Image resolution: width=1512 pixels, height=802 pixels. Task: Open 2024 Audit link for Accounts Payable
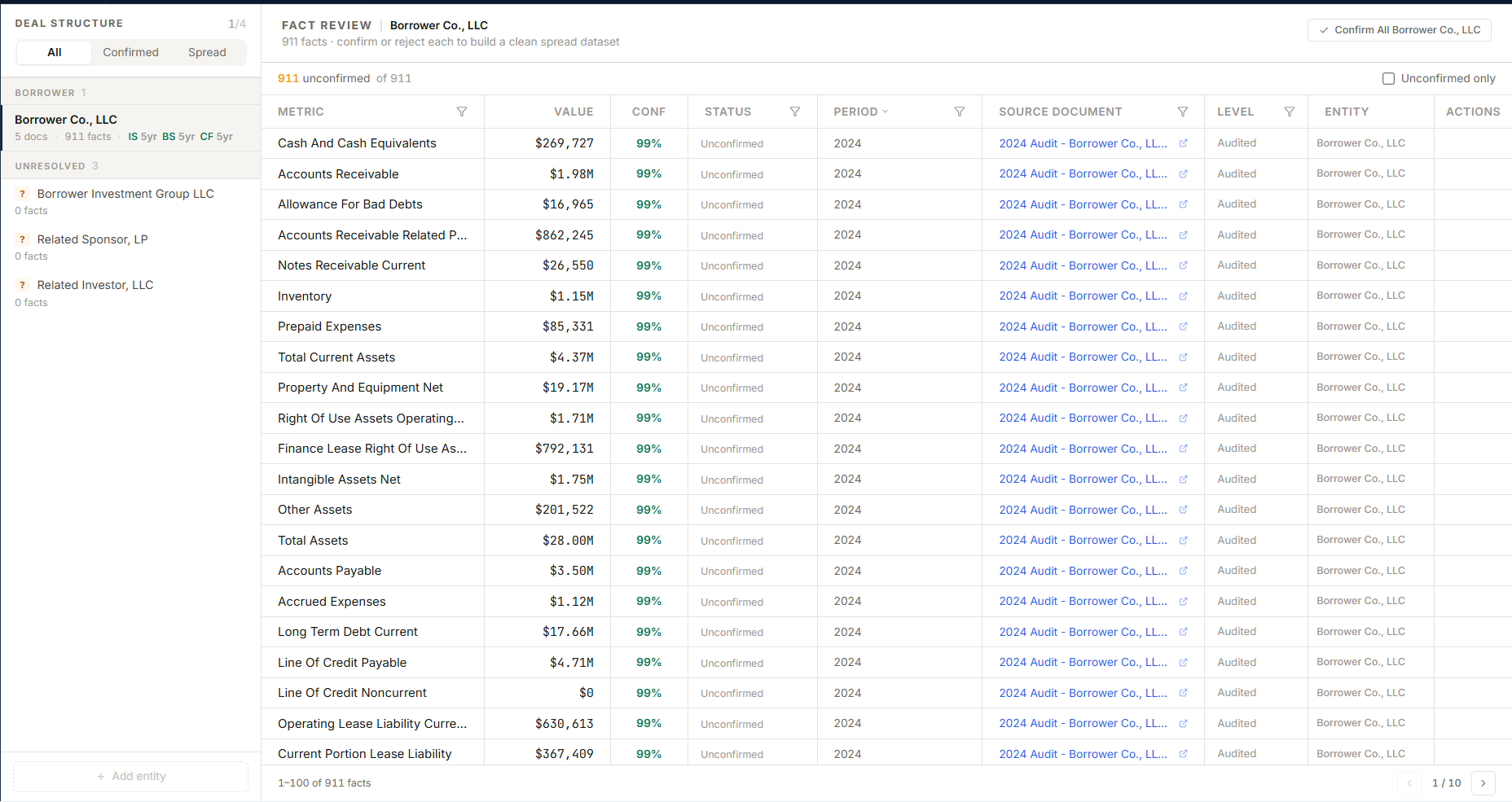click(x=1083, y=571)
